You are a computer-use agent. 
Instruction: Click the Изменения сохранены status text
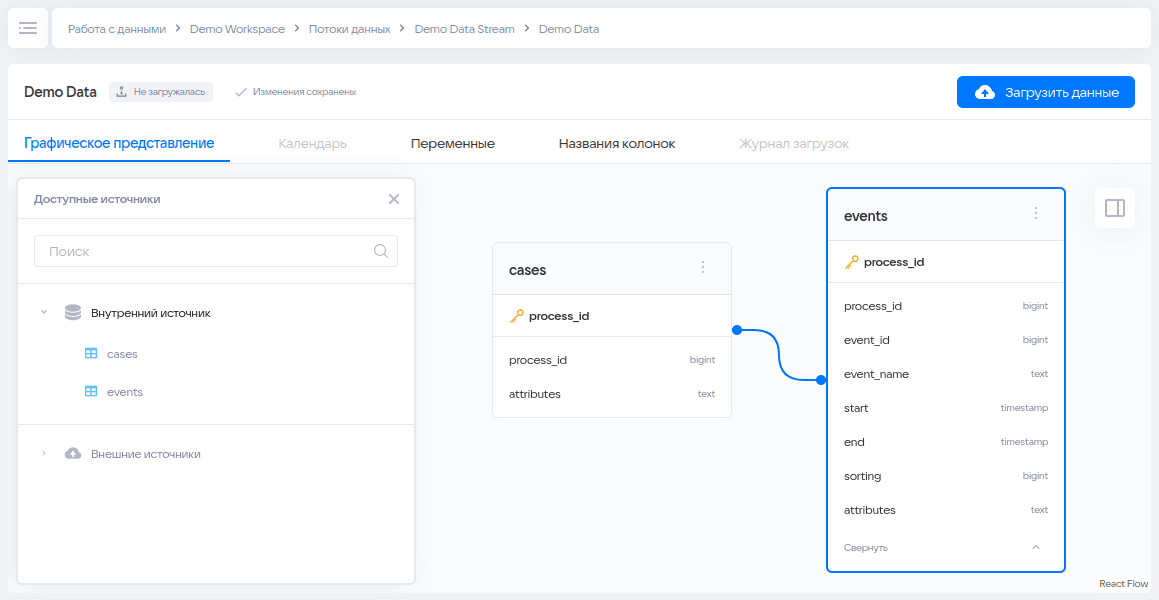(305, 92)
